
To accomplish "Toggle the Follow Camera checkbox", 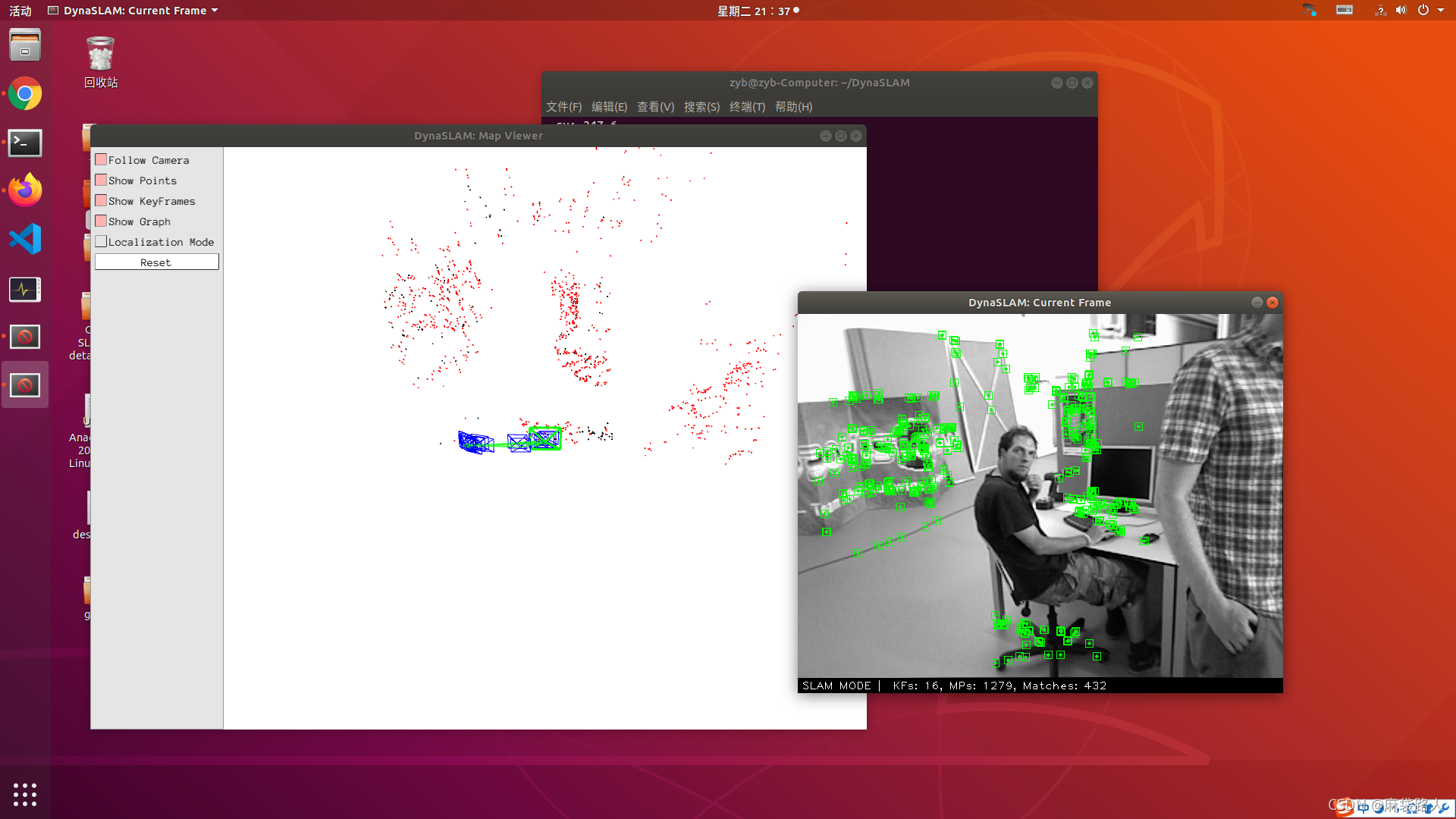I will tap(101, 160).
